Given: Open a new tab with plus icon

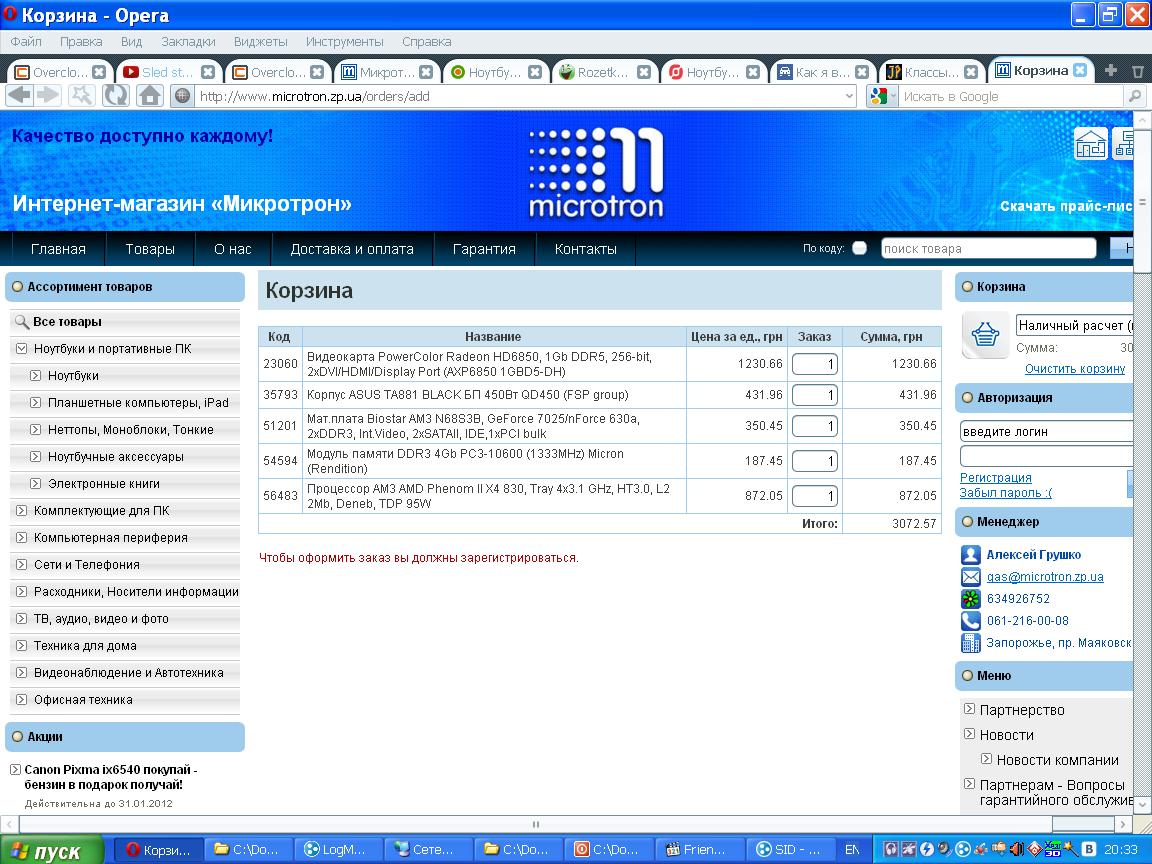Looking at the screenshot, I should (1111, 71).
